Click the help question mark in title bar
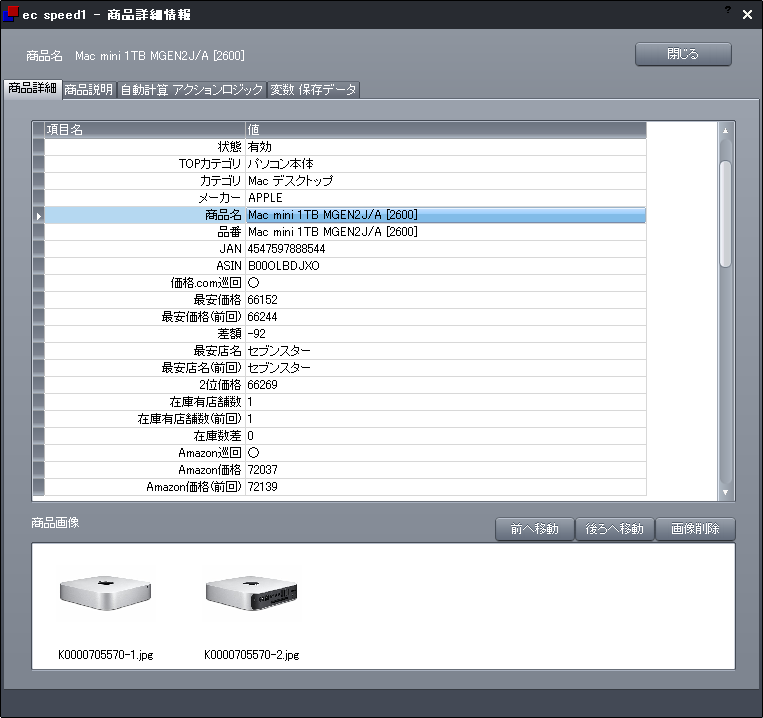763x718 pixels. (x=728, y=9)
